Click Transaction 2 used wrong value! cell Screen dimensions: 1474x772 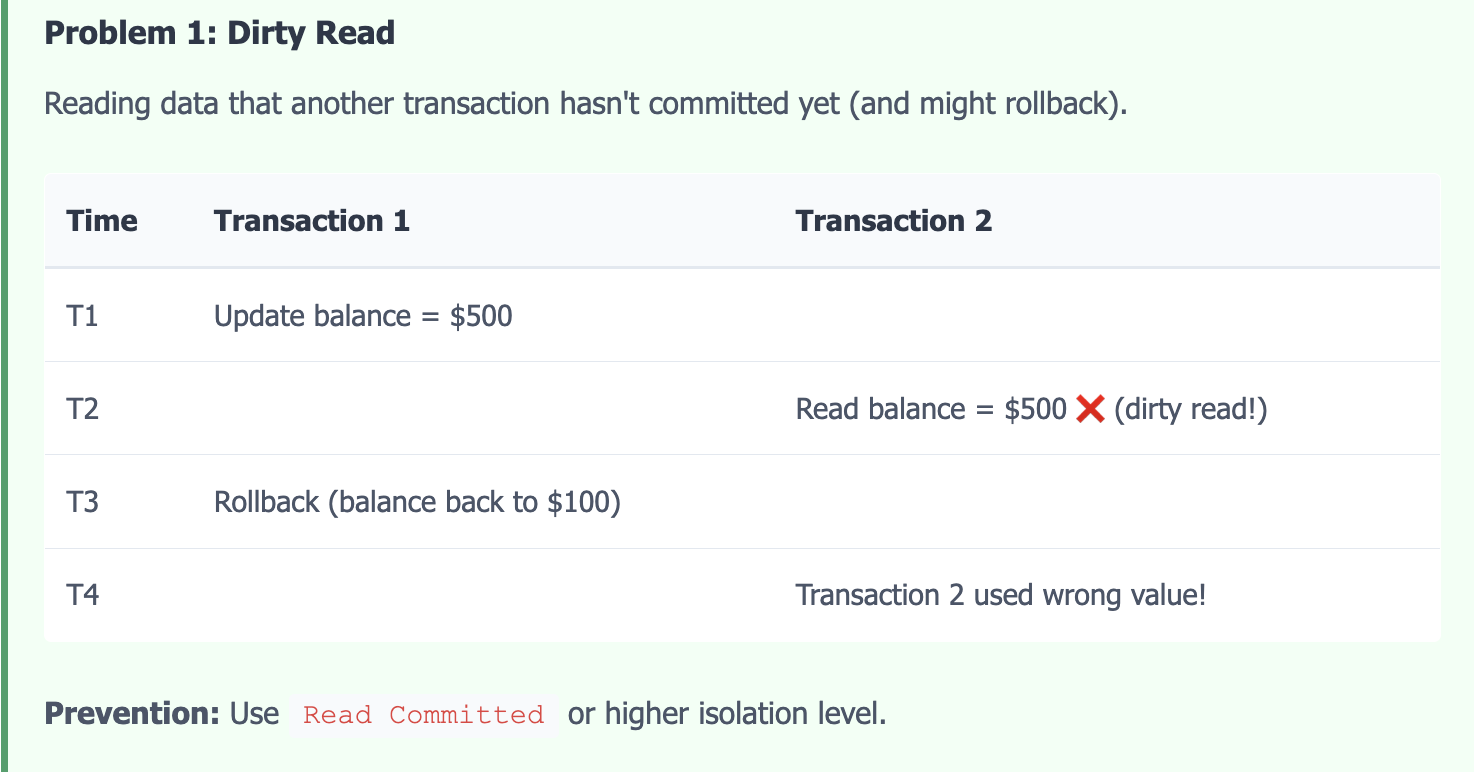[x=1001, y=595]
